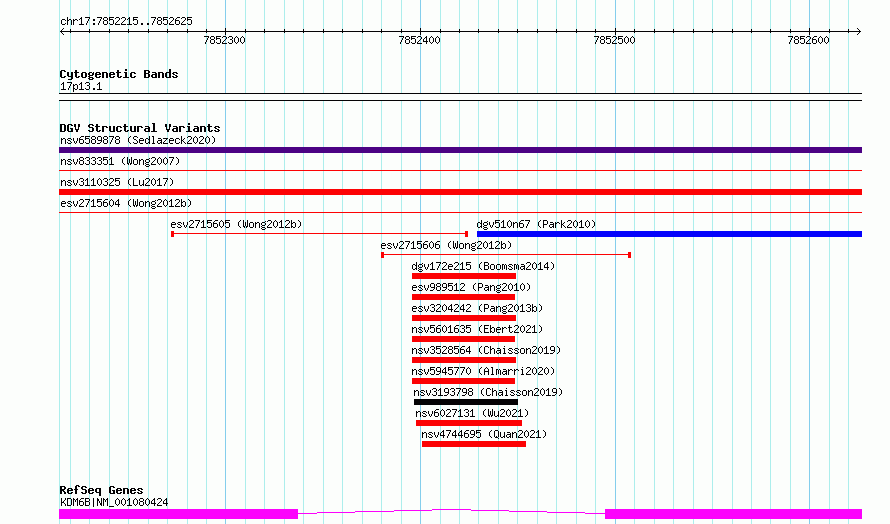The width and height of the screenshot is (890, 524).
Task: Select the thin red esv2715604 variant line
Action: [460, 212]
